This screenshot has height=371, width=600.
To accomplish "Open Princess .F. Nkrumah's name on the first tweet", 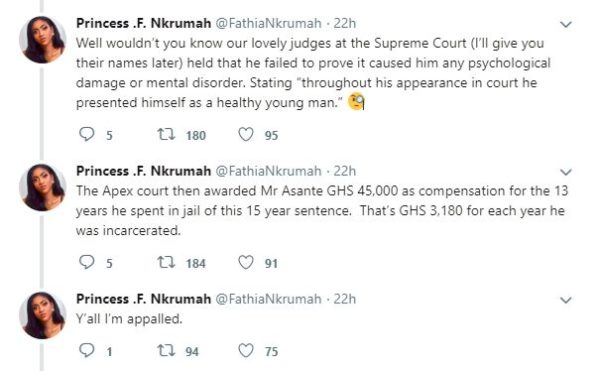I will point(143,23).
